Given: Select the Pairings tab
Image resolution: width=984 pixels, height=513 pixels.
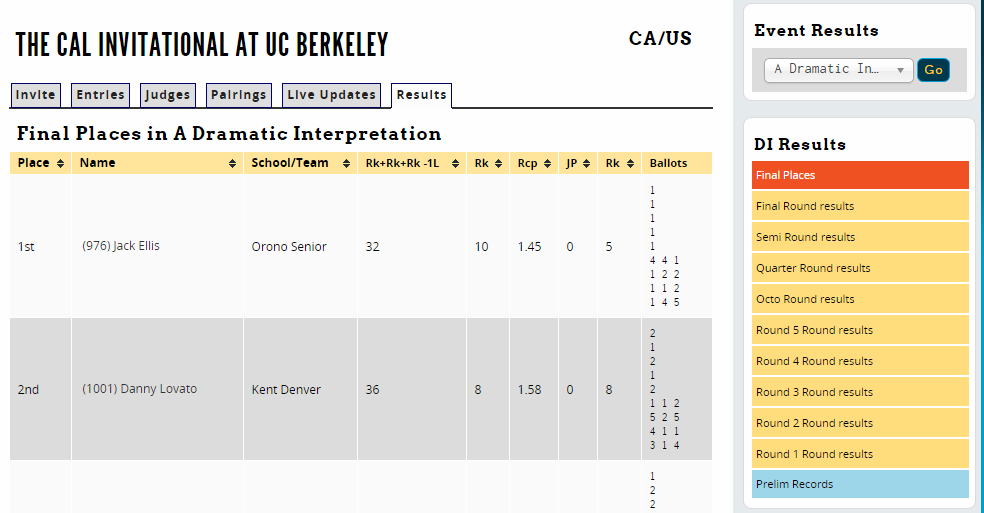Looking at the screenshot, I should (239, 95).
